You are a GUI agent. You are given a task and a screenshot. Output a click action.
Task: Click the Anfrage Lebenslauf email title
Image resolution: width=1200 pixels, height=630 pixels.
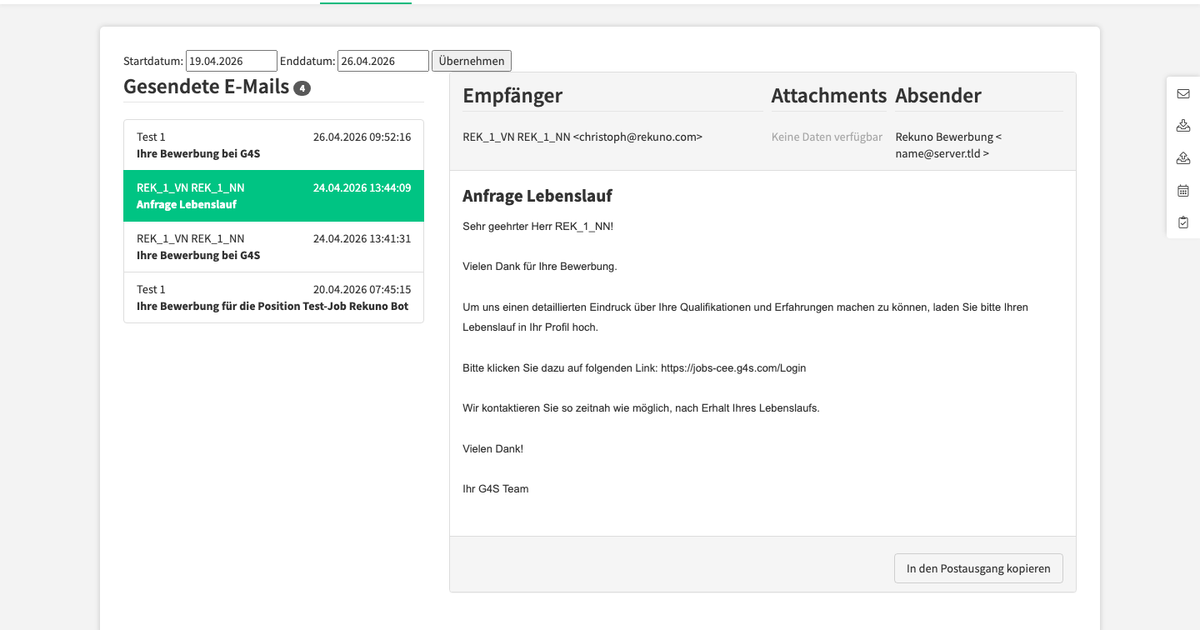(x=537, y=196)
